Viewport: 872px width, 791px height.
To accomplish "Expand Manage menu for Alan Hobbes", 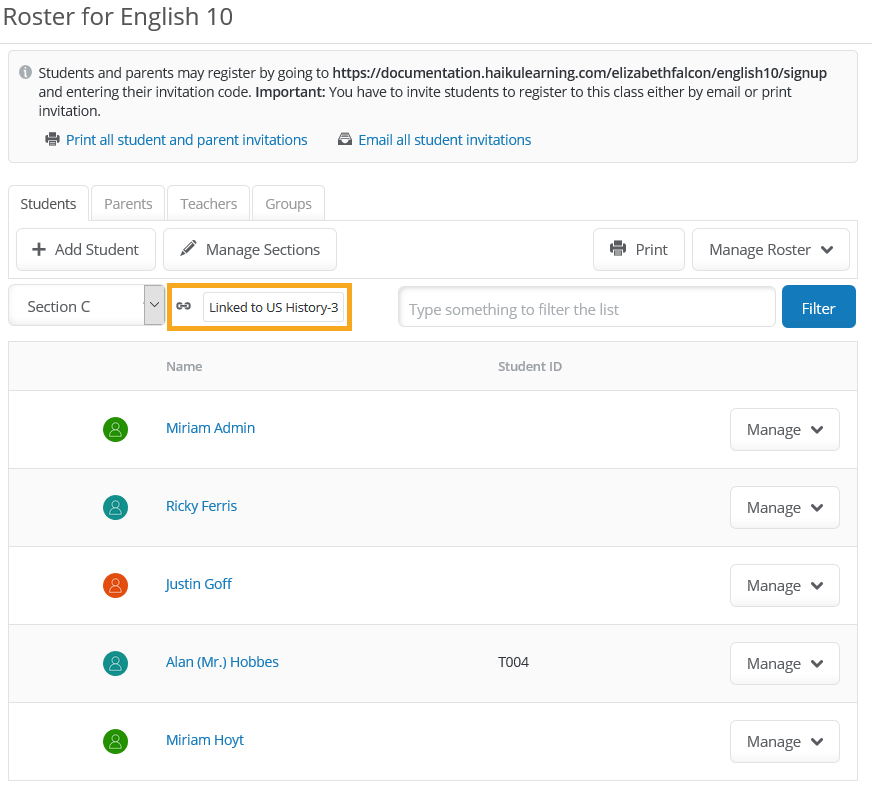I will click(x=784, y=663).
